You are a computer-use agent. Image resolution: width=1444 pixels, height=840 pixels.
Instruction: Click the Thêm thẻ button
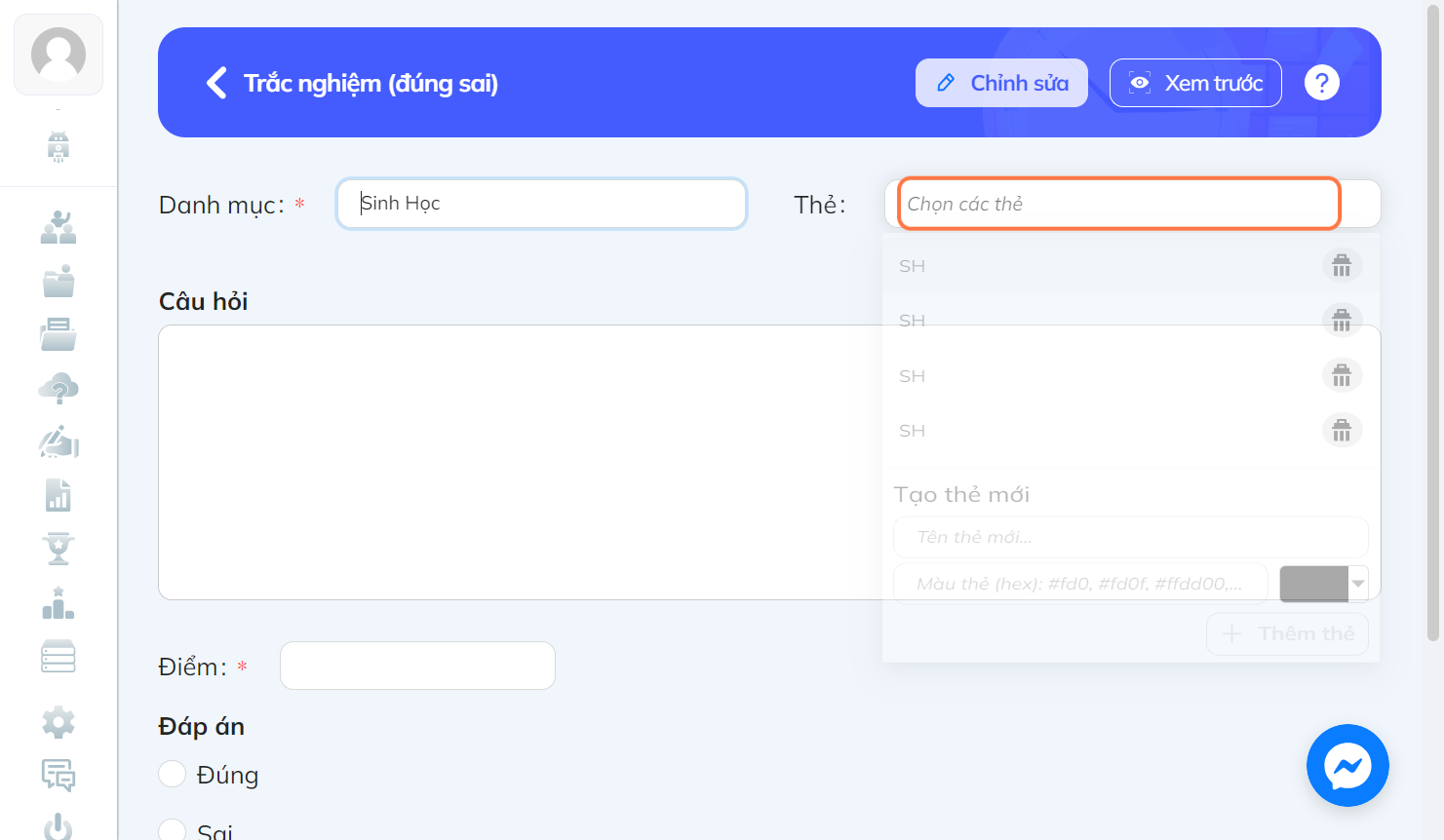point(1287,633)
